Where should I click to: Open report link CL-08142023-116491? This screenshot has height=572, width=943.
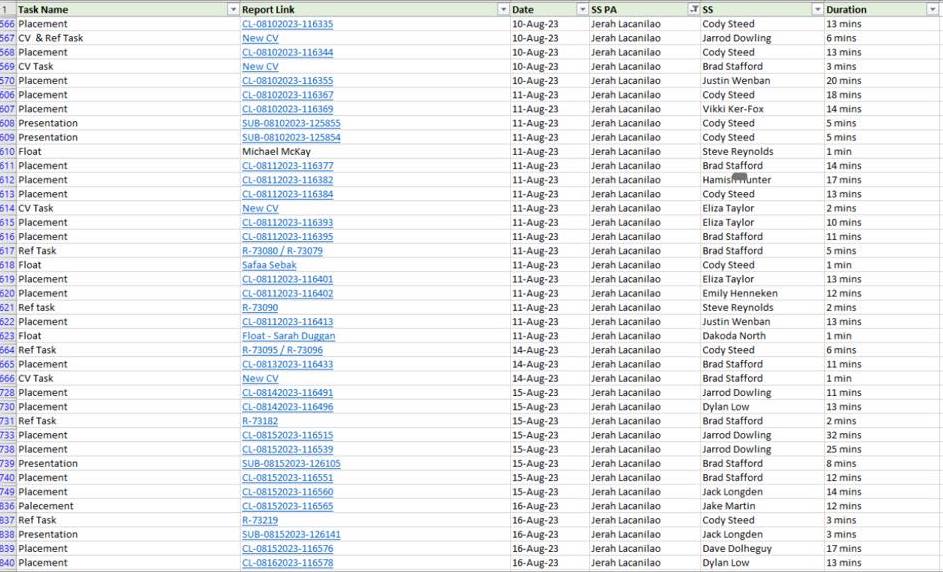[287, 393]
